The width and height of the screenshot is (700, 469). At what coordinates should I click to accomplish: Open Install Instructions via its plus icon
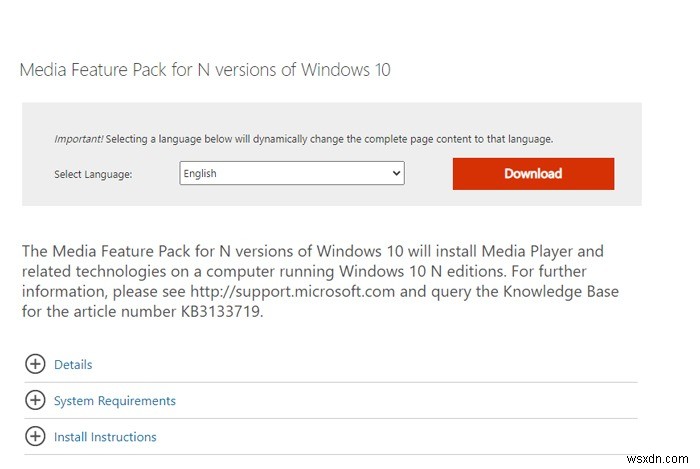click(35, 437)
